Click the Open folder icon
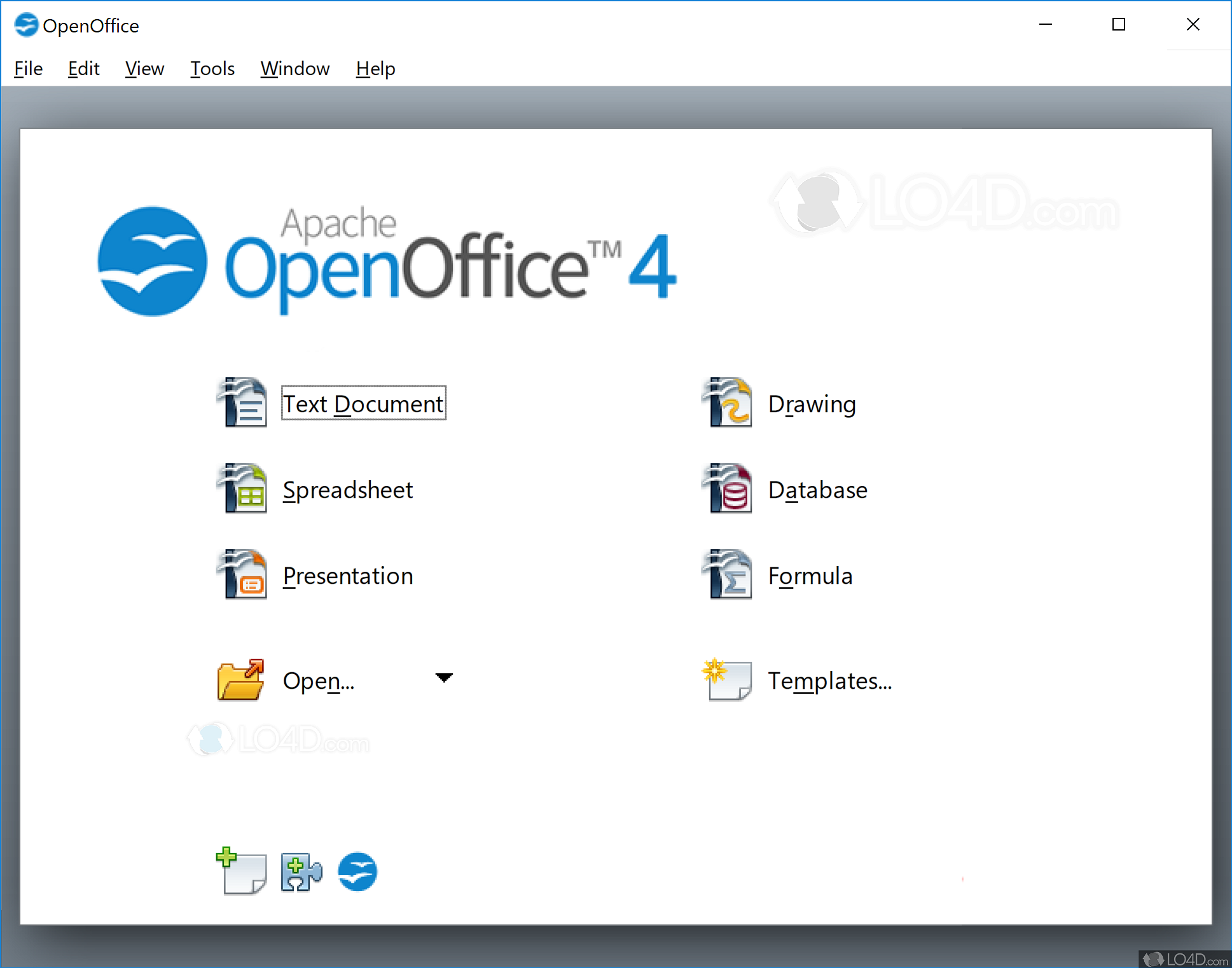 coord(240,680)
